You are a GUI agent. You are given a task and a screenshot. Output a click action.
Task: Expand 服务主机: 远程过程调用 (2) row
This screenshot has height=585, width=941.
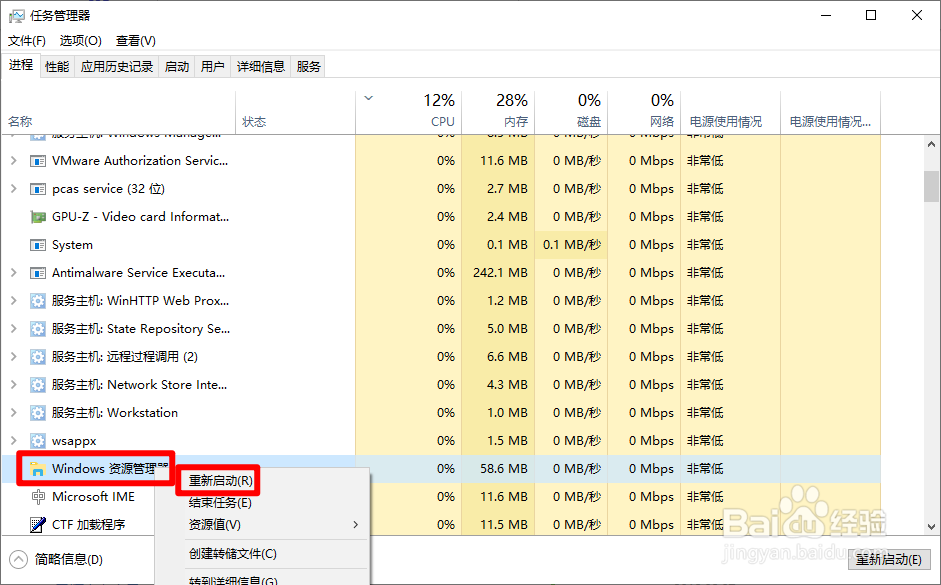pyautogui.click(x=14, y=356)
